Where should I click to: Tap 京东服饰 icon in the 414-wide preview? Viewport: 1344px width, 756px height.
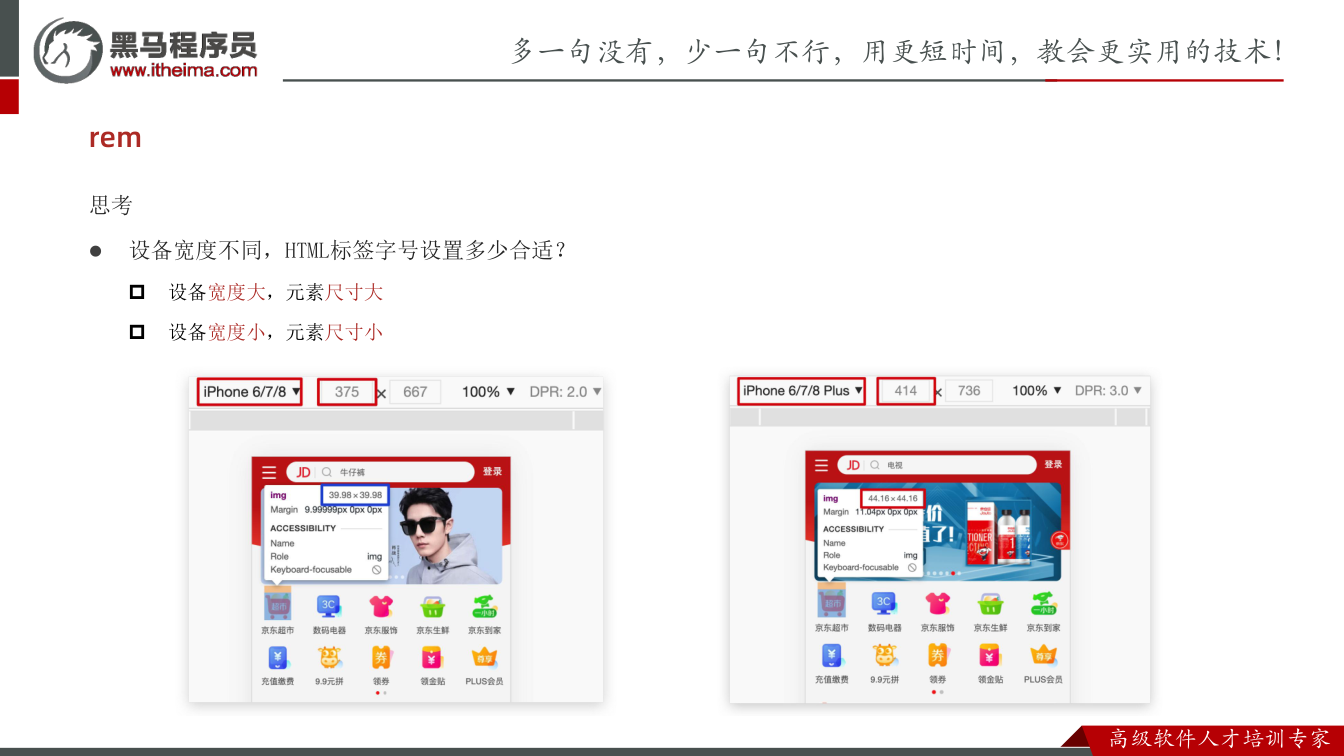(937, 603)
